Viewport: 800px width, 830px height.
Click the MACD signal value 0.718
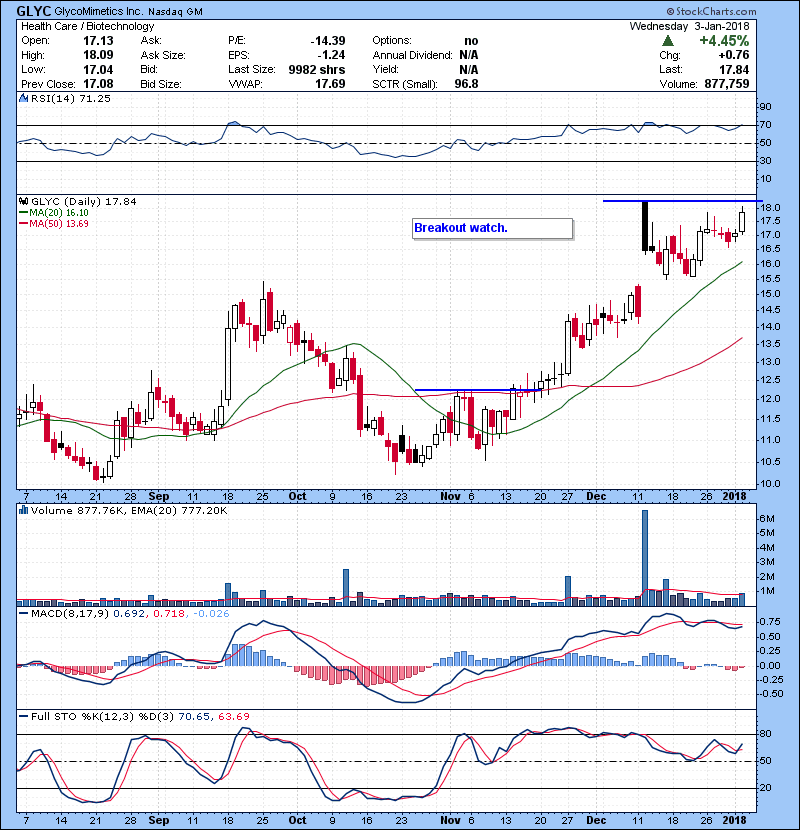pos(168,614)
